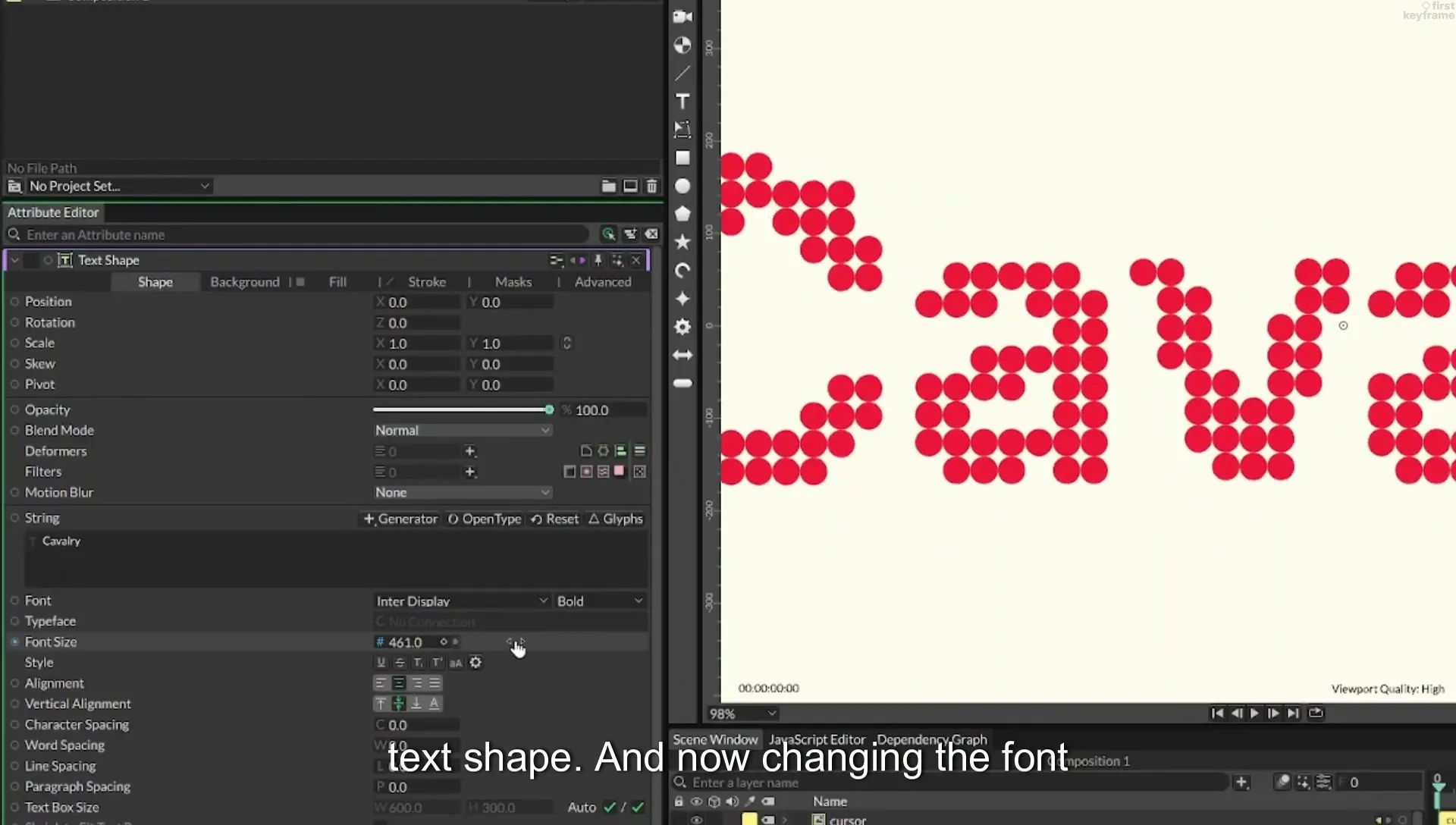Select the Cog shape tool

pyautogui.click(x=682, y=327)
